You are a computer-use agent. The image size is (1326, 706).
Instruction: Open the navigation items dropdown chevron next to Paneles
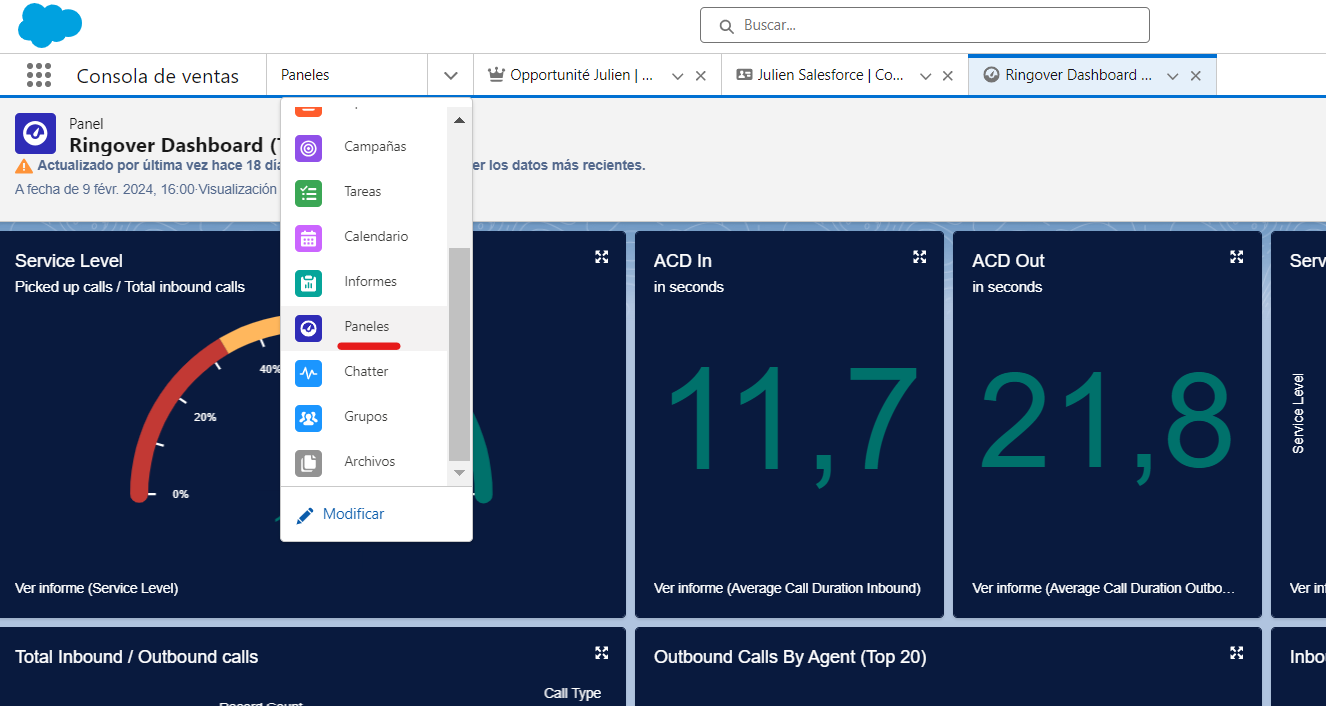451,75
